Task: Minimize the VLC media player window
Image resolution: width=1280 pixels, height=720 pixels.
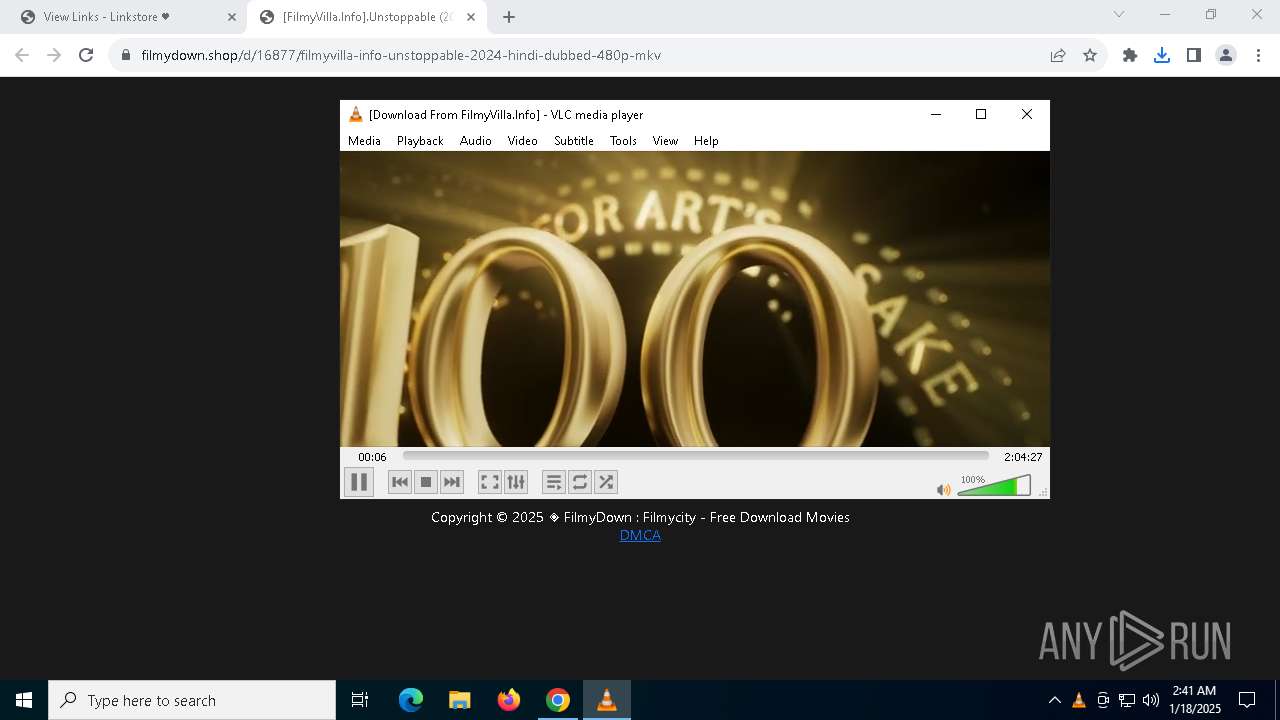Action: [936, 114]
